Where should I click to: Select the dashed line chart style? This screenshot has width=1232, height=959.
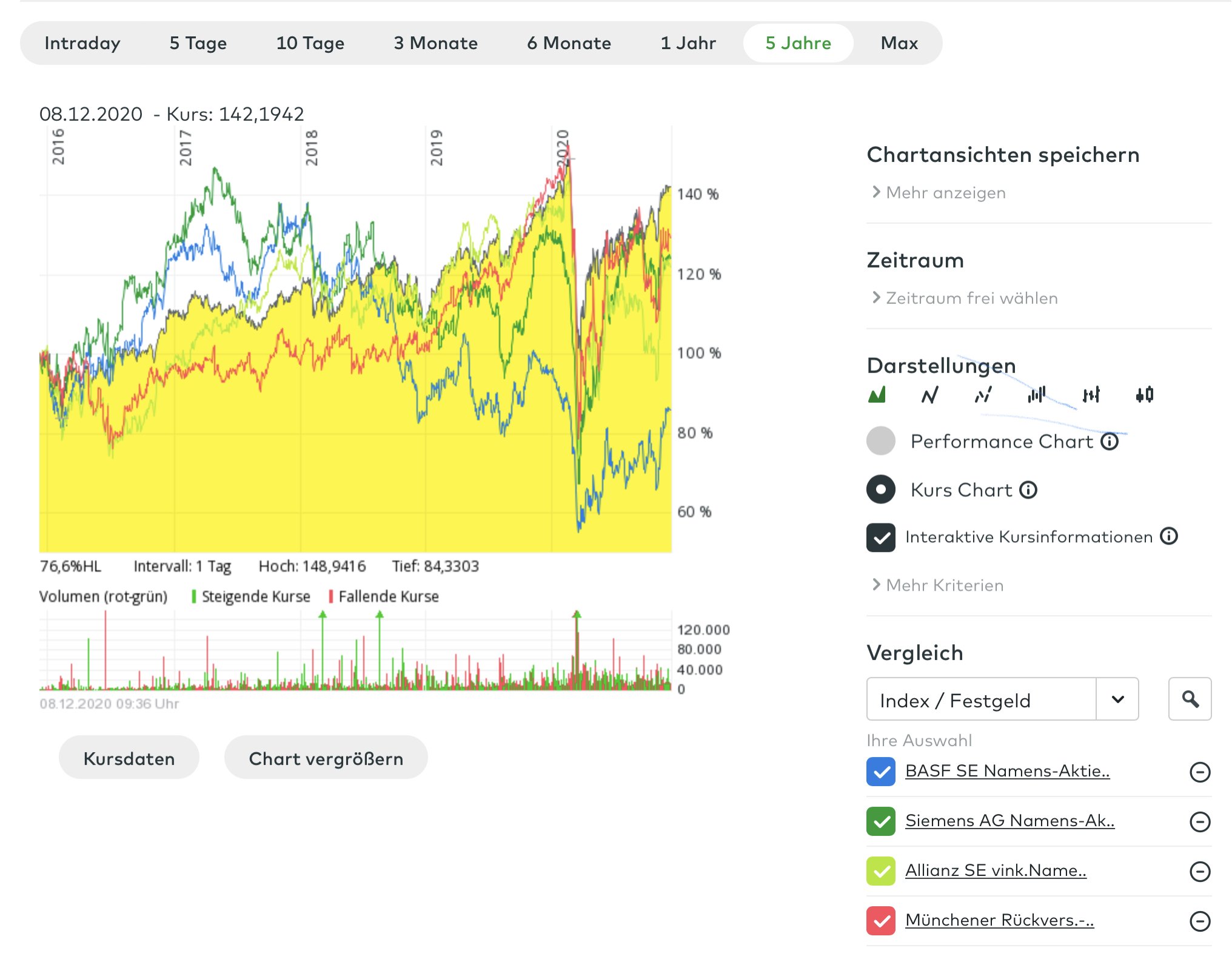(983, 395)
